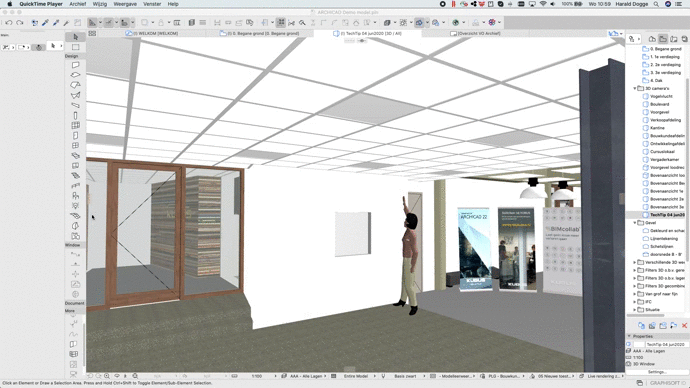Select the Wall tool icon in toolbox
Image resolution: width=690 pixels, height=388 pixels.
click(75, 65)
